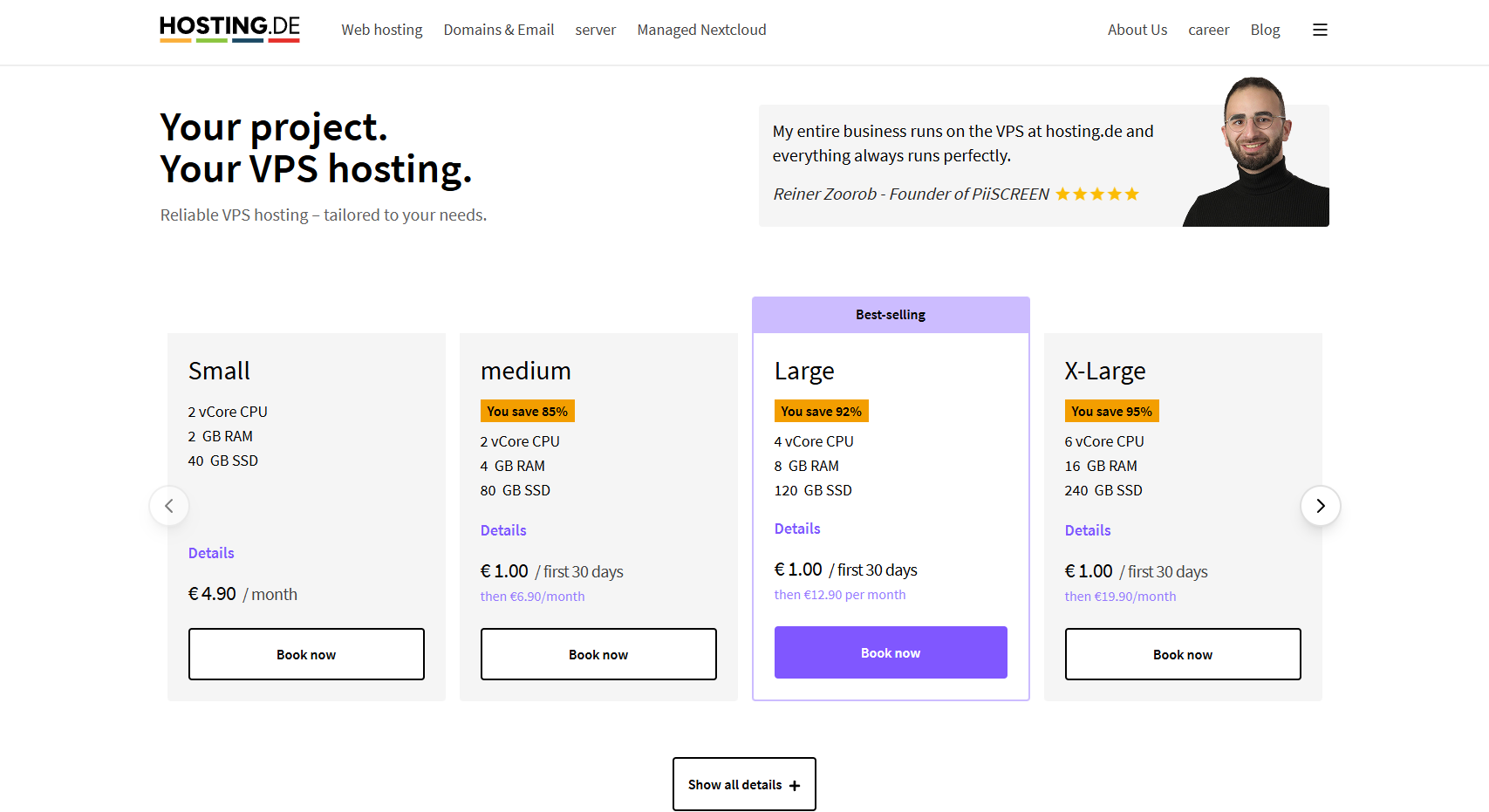The image size is (1489, 812).
Task: Click the Best-selling banner
Action: (x=891, y=315)
